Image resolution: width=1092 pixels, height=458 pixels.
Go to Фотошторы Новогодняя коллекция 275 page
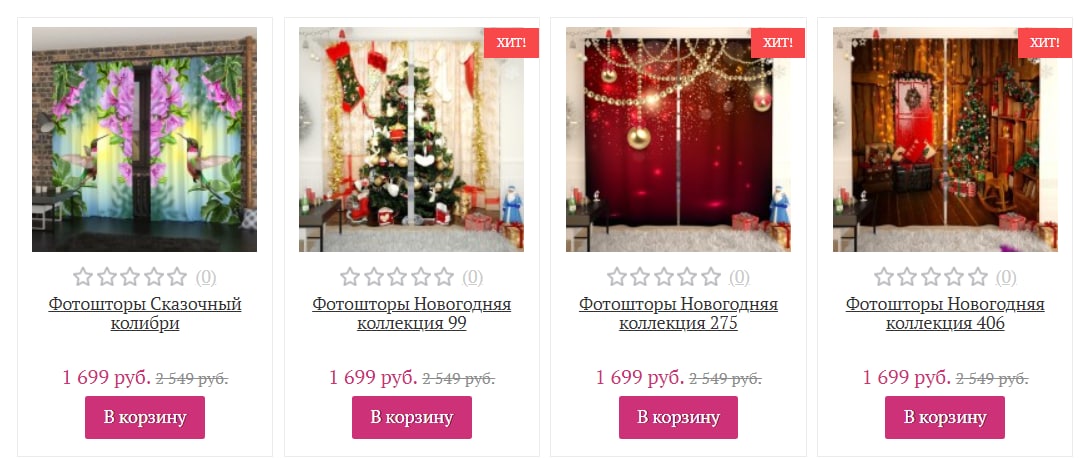[678, 314]
